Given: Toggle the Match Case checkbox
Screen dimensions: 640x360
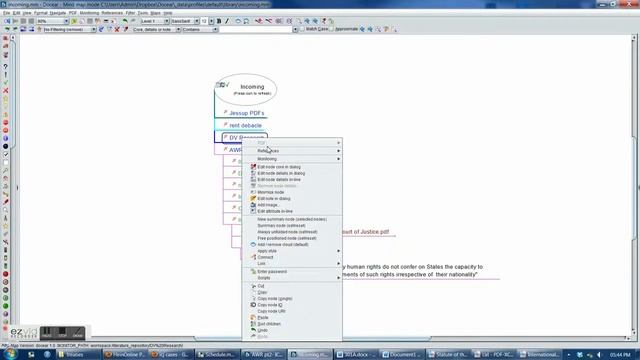Looking at the screenshot, I should pos(302,29).
